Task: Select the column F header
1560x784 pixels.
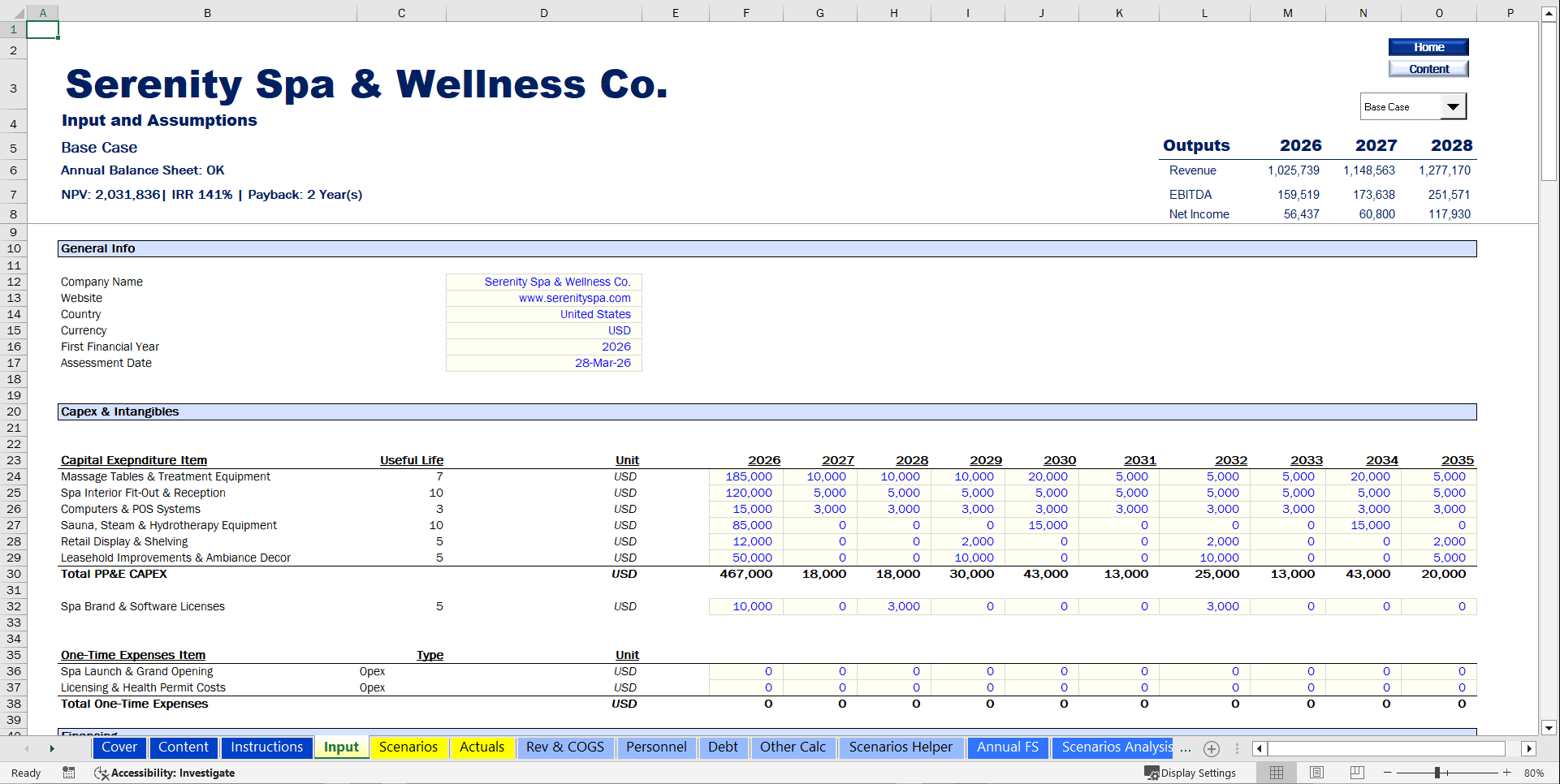Action: pos(745,12)
